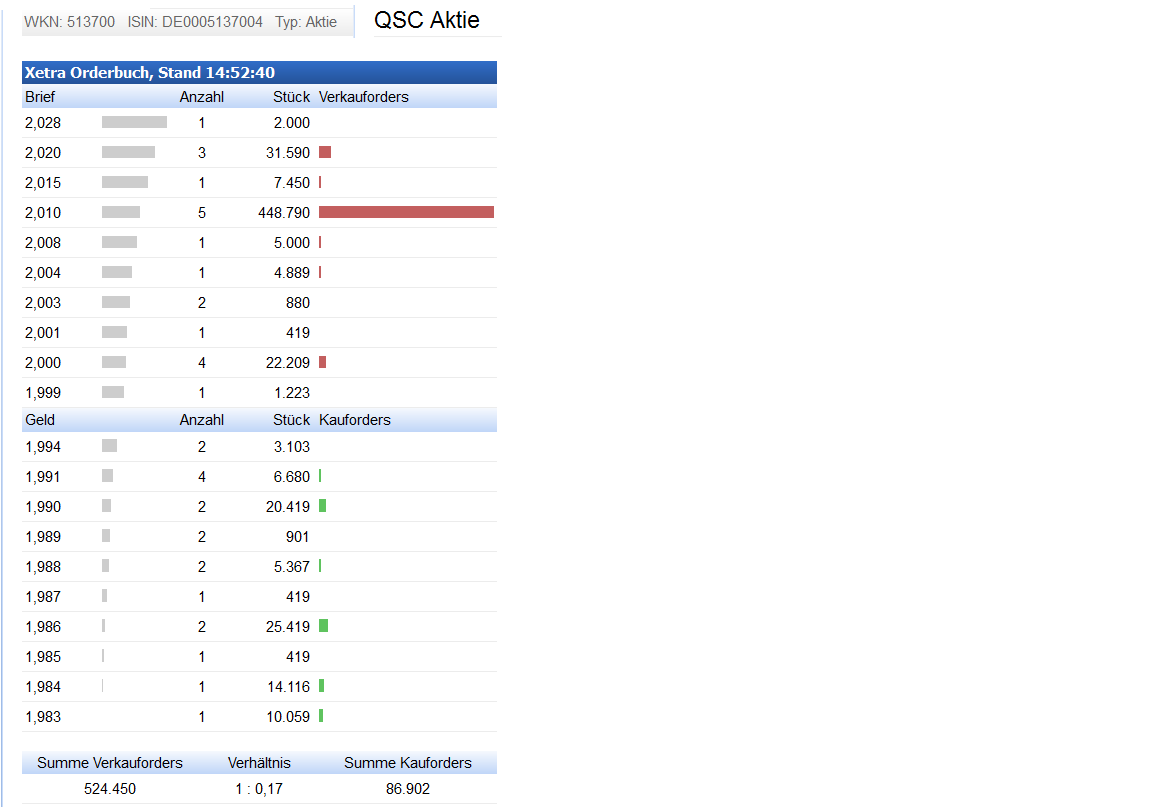Select the ISIN DE0005137004 text

195,21
